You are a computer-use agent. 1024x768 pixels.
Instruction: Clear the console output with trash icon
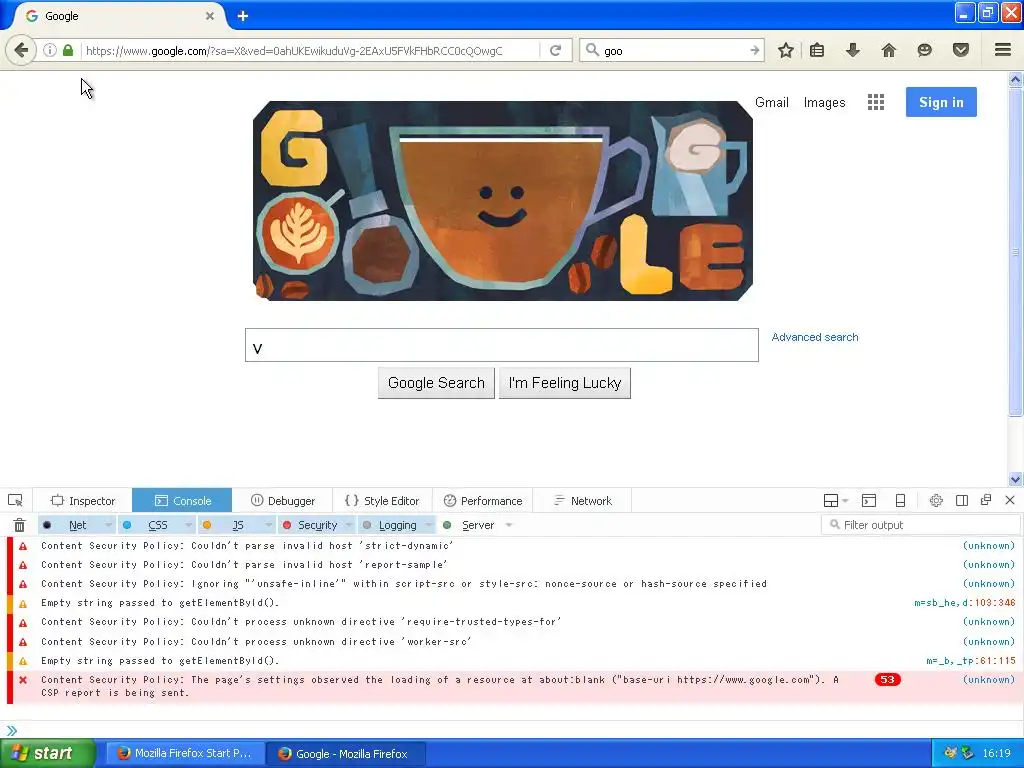point(20,525)
